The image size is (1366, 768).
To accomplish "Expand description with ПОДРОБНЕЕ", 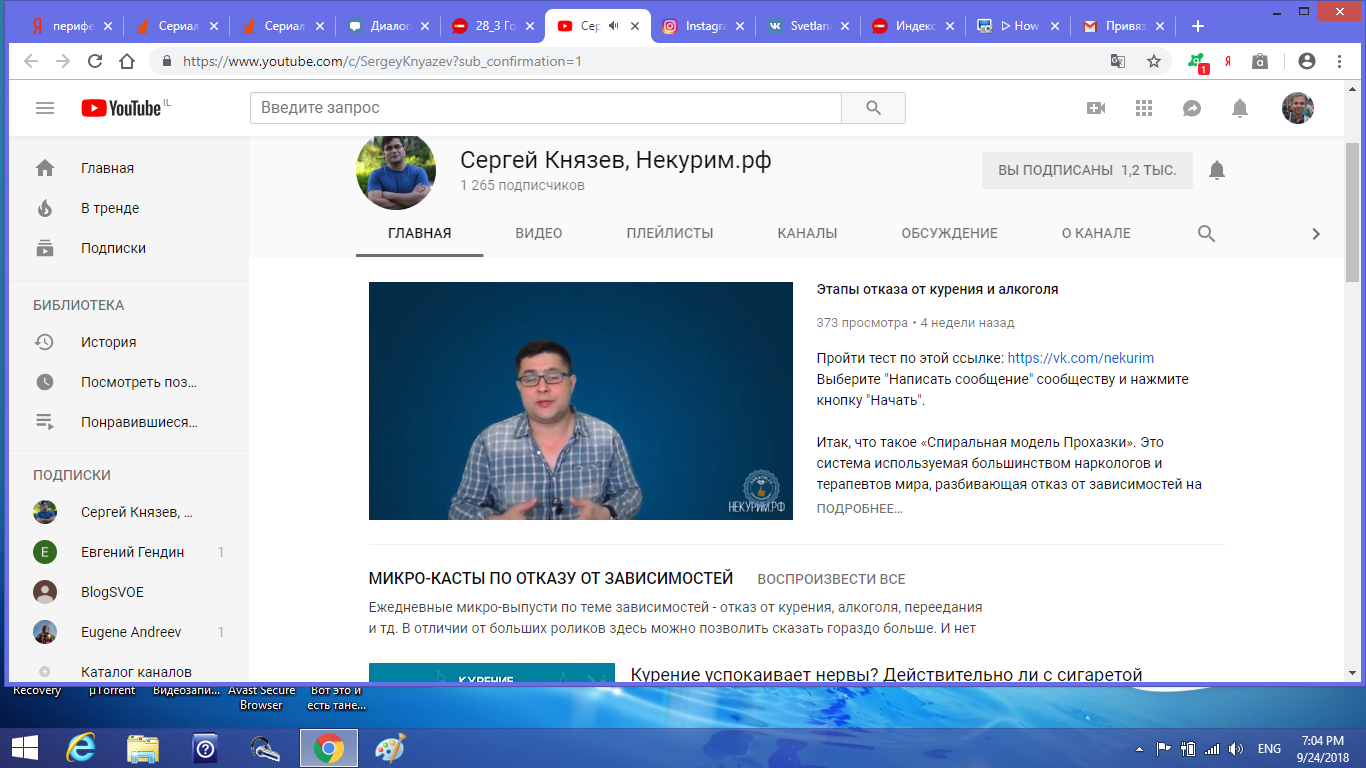I will tap(859, 508).
